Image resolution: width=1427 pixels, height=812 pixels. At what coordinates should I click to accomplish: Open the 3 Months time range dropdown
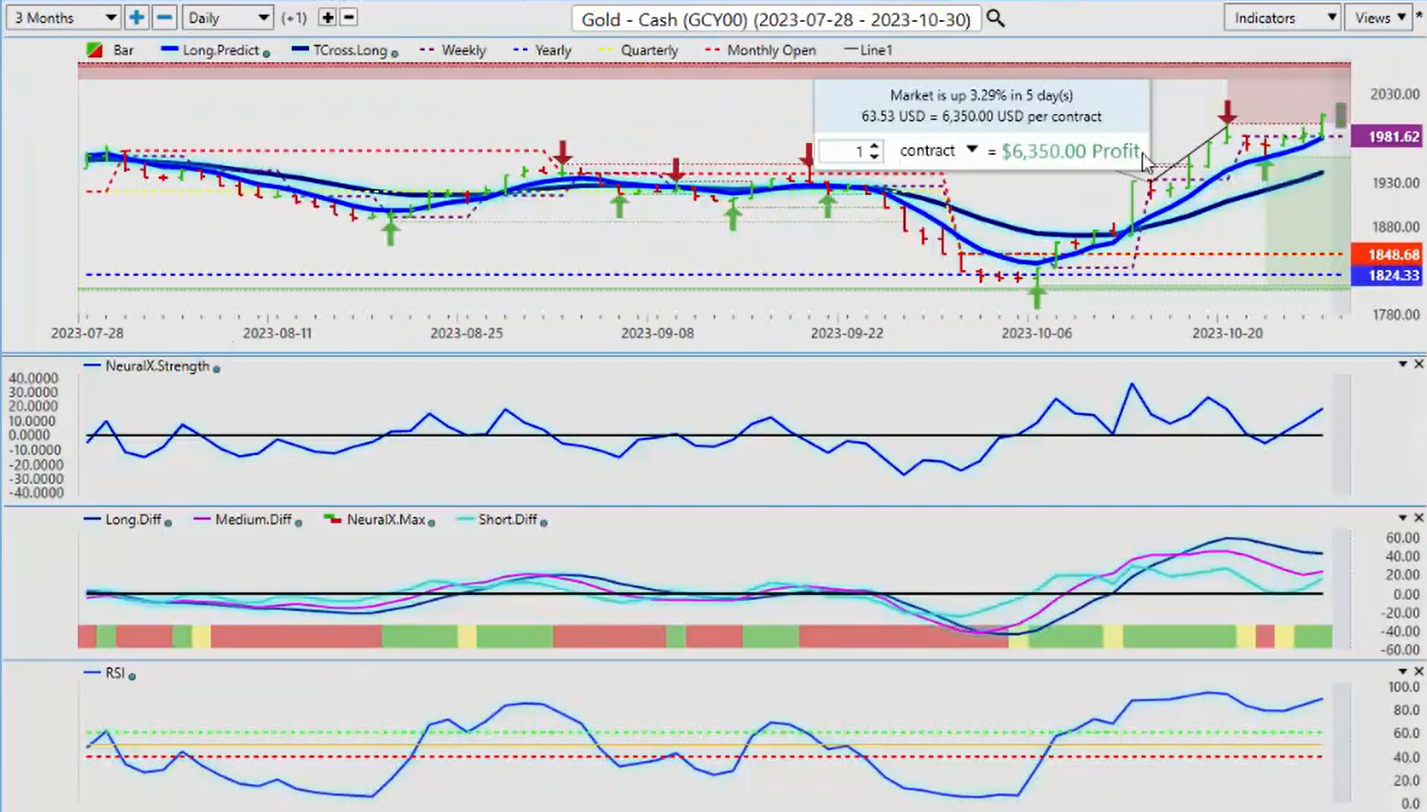click(62, 17)
